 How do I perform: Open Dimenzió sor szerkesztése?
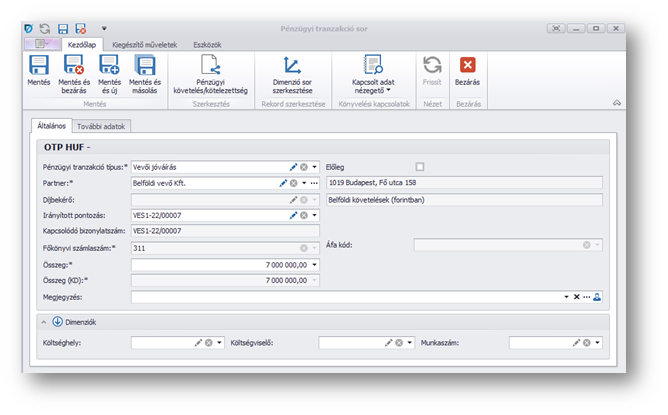(x=294, y=67)
